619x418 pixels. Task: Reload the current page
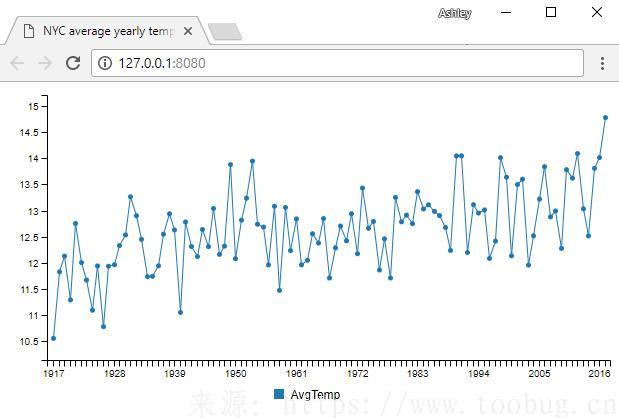point(73,63)
